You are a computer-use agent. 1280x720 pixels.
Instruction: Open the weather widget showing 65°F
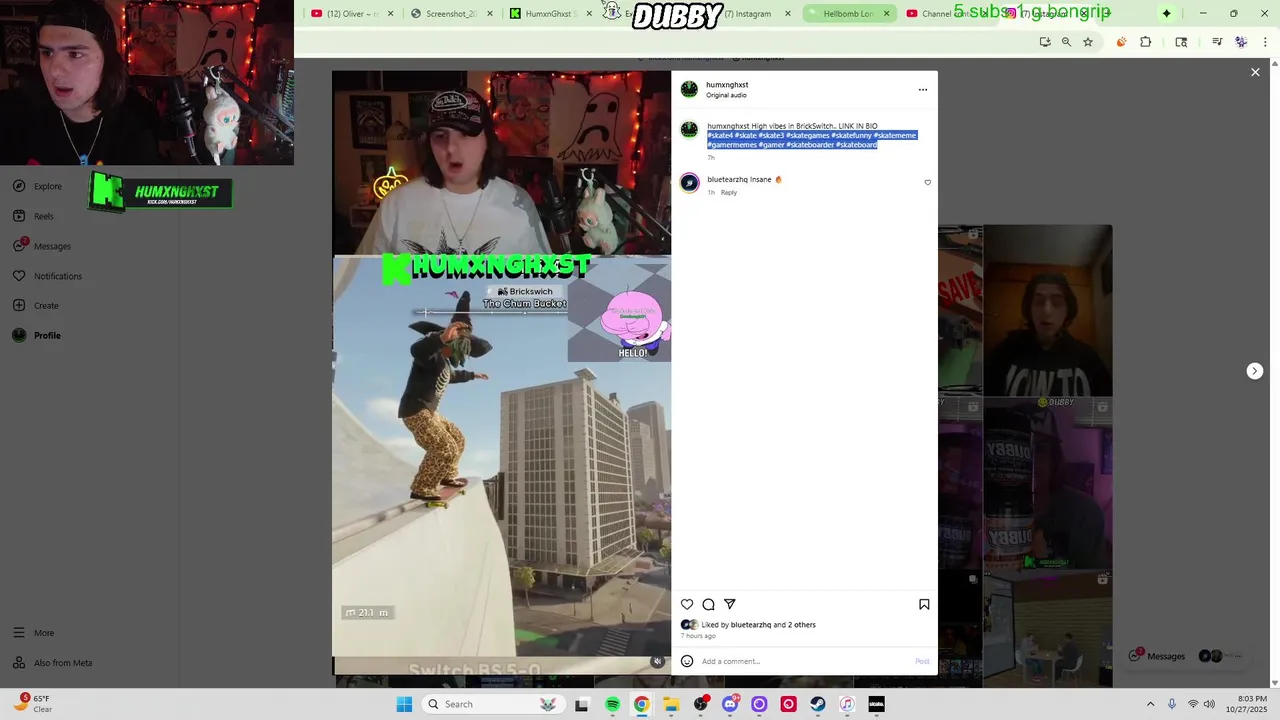pos(33,704)
